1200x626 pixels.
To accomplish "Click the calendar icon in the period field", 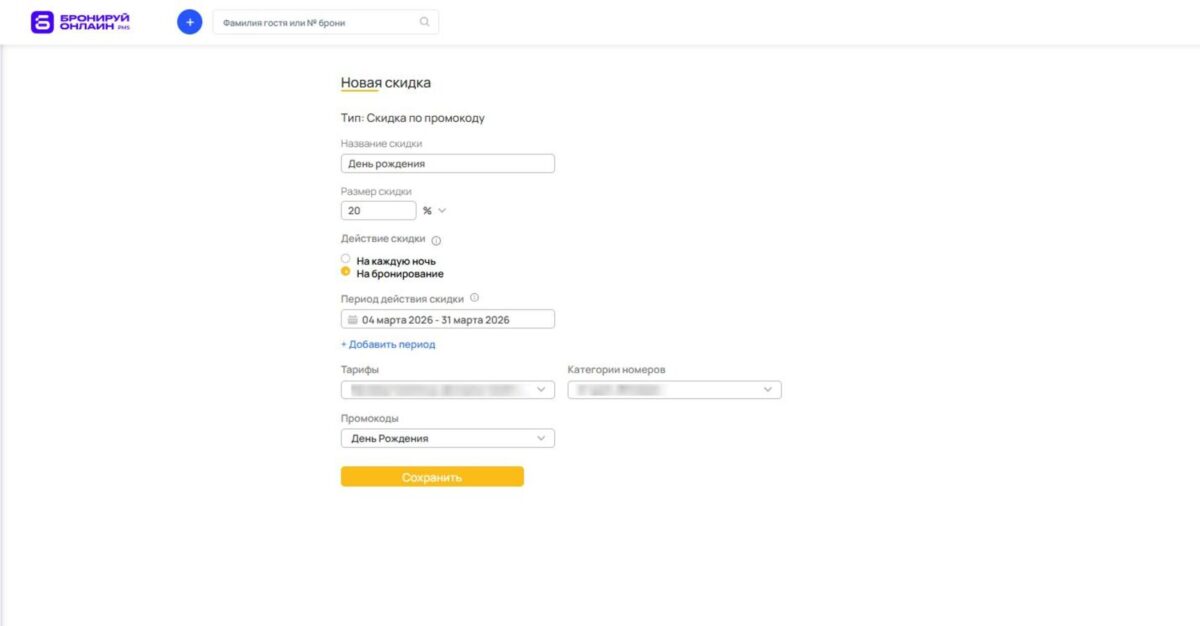I will point(352,319).
